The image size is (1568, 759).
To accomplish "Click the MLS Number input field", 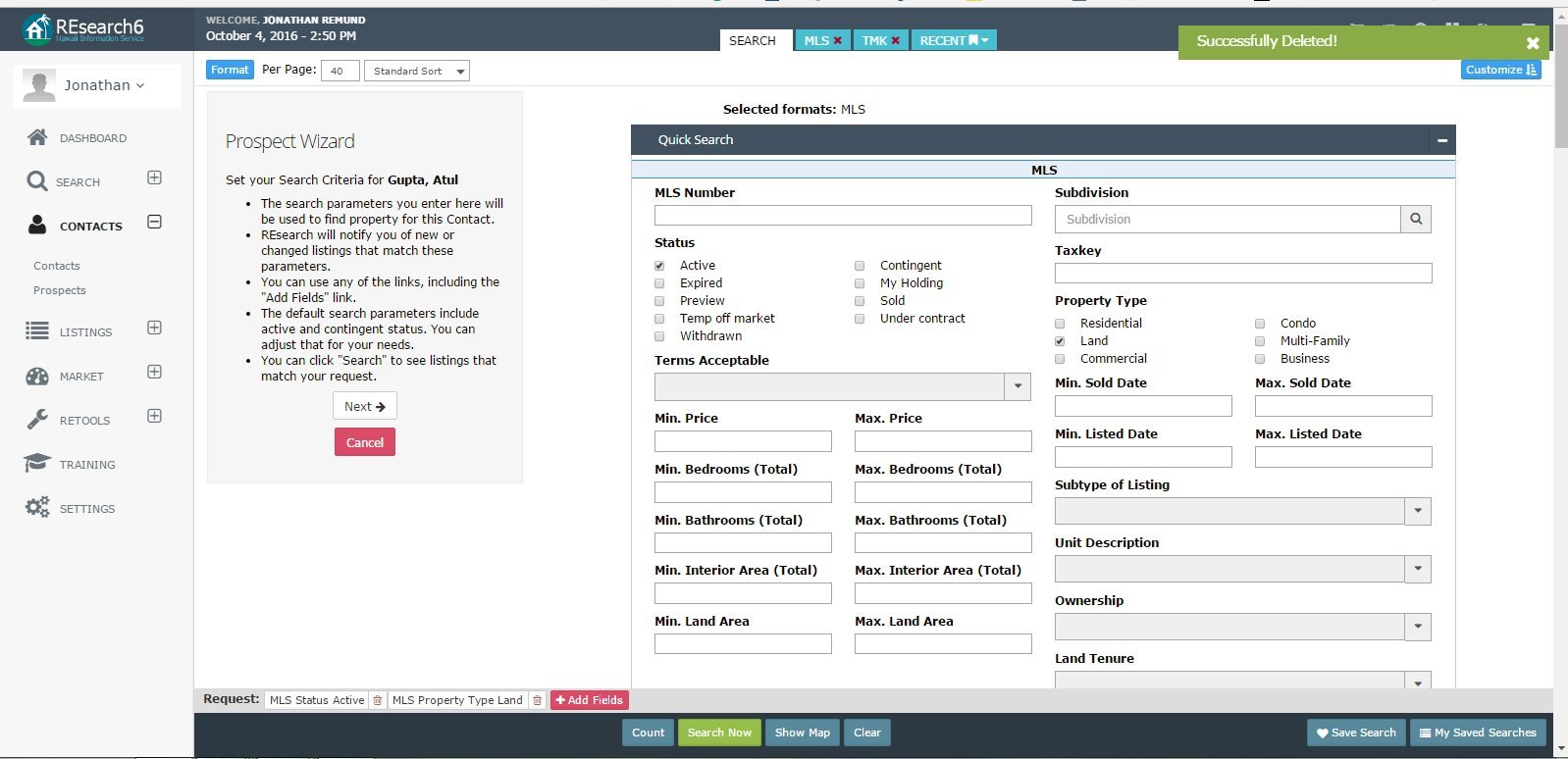I will pos(843,216).
